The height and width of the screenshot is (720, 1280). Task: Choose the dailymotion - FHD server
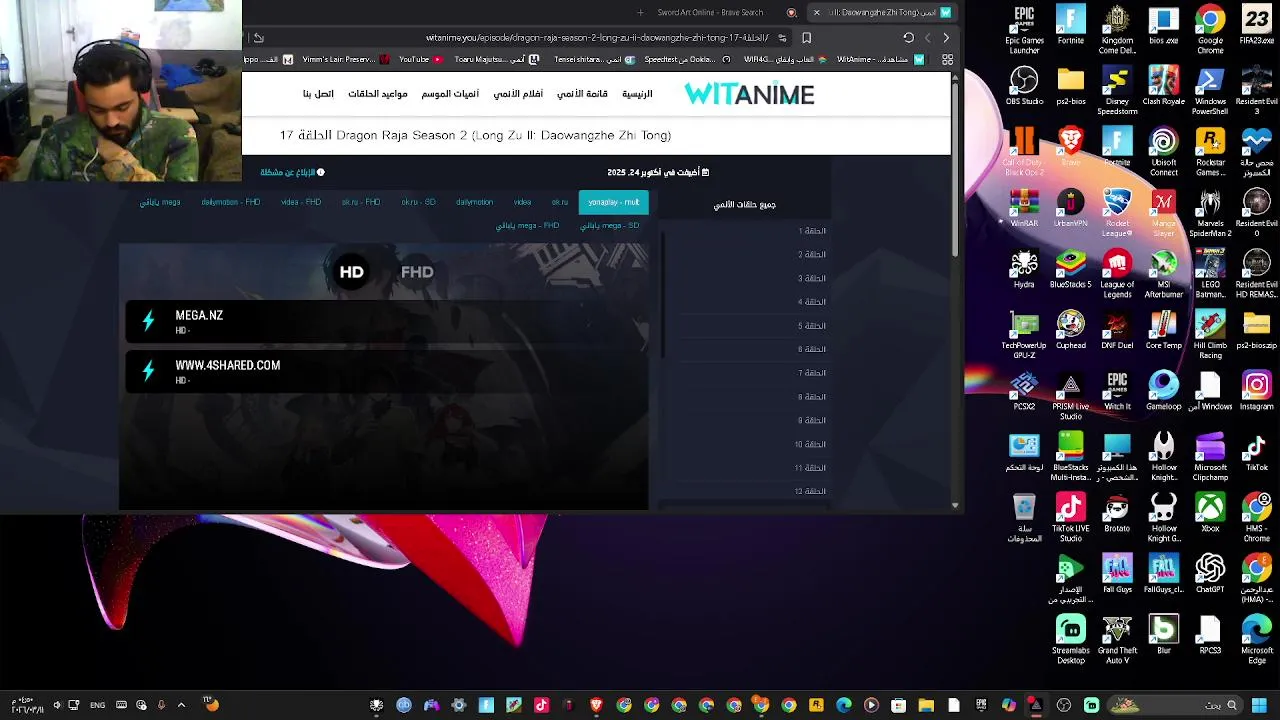click(x=230, y=202)
